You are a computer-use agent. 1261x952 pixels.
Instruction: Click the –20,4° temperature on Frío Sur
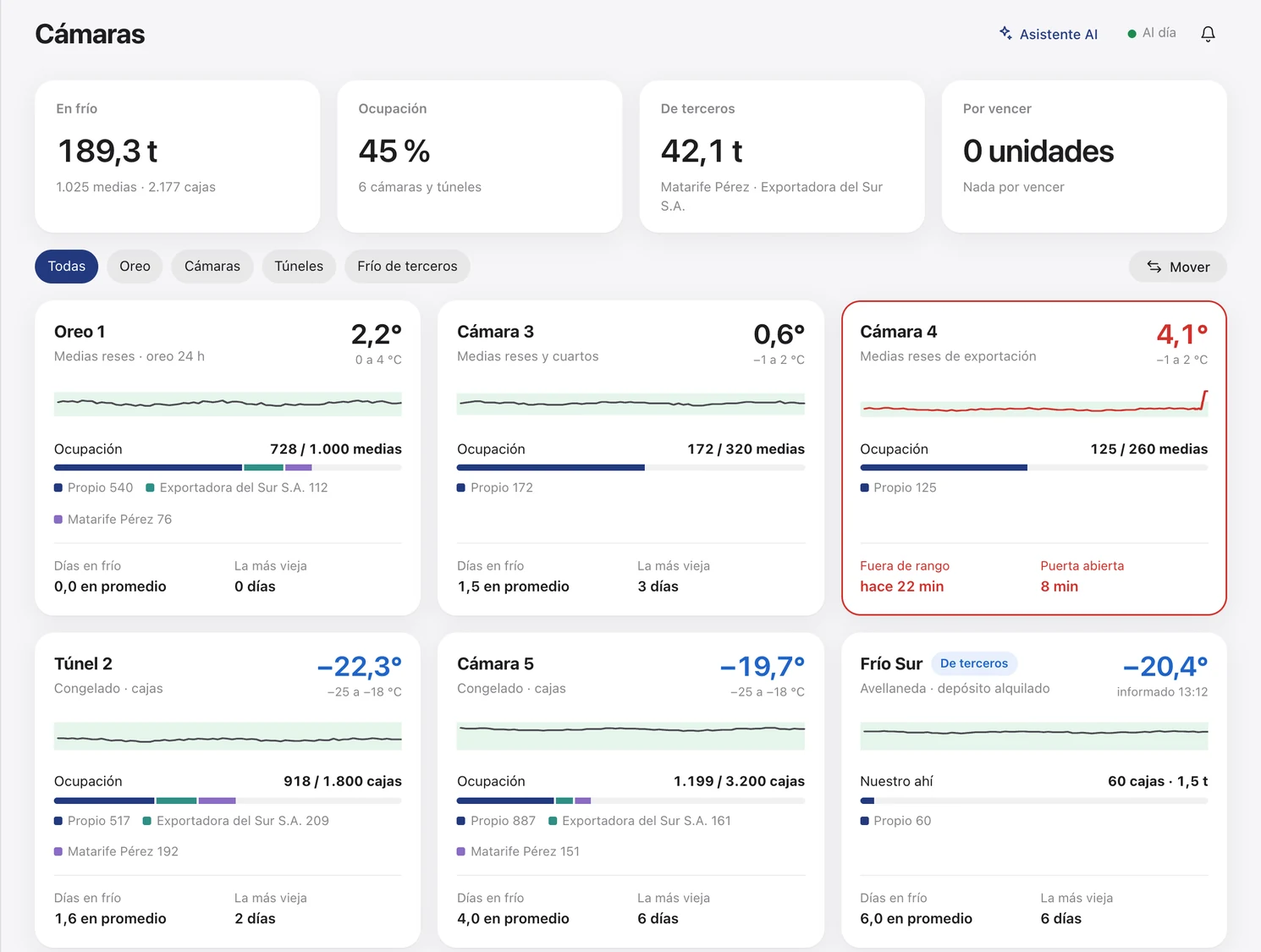(1165, 667)
